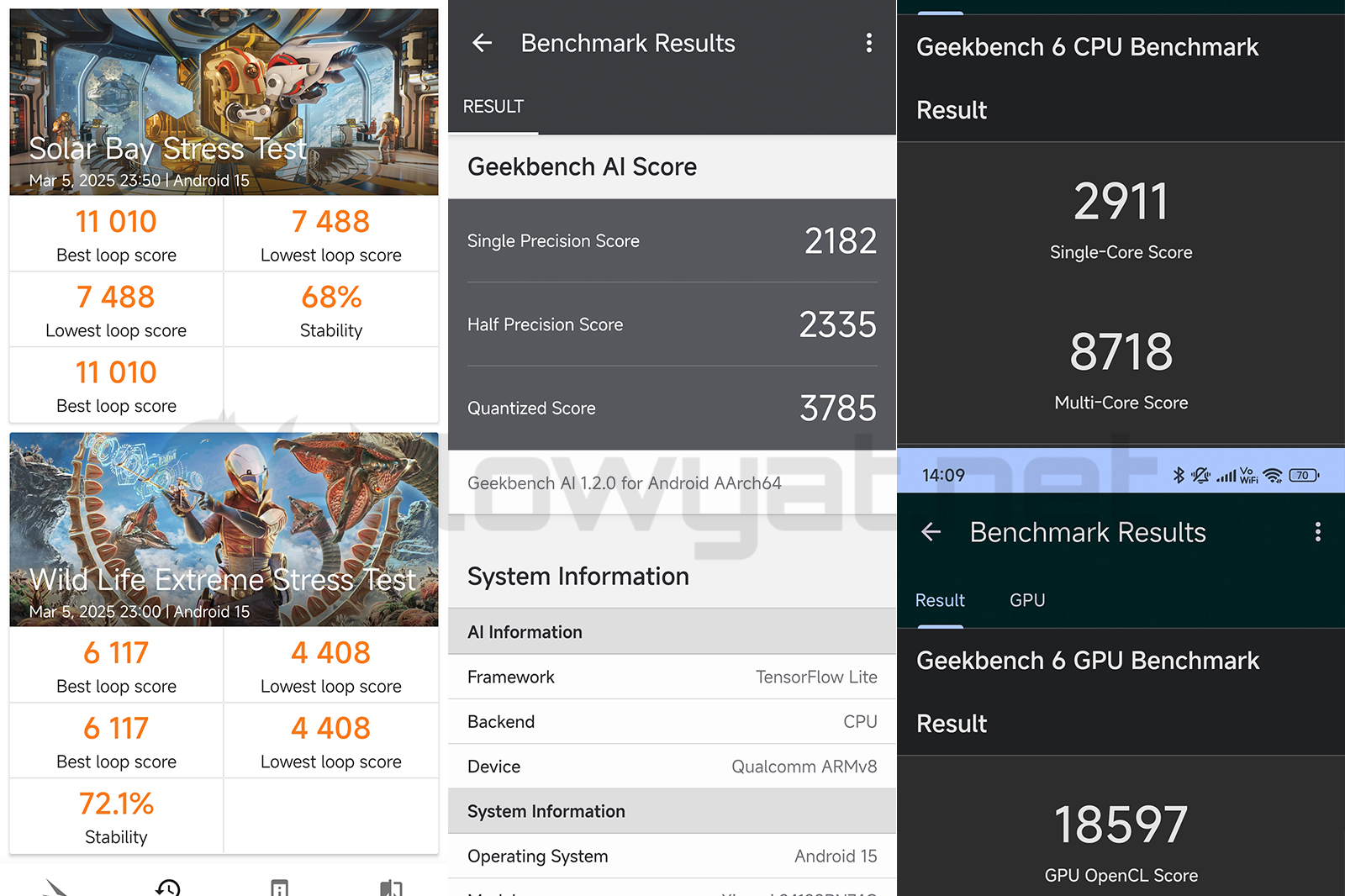Open overflow menu in Geekbench 6 GPU results
This screenshot has width=1345, height=896.
[x=1317, y=532]
